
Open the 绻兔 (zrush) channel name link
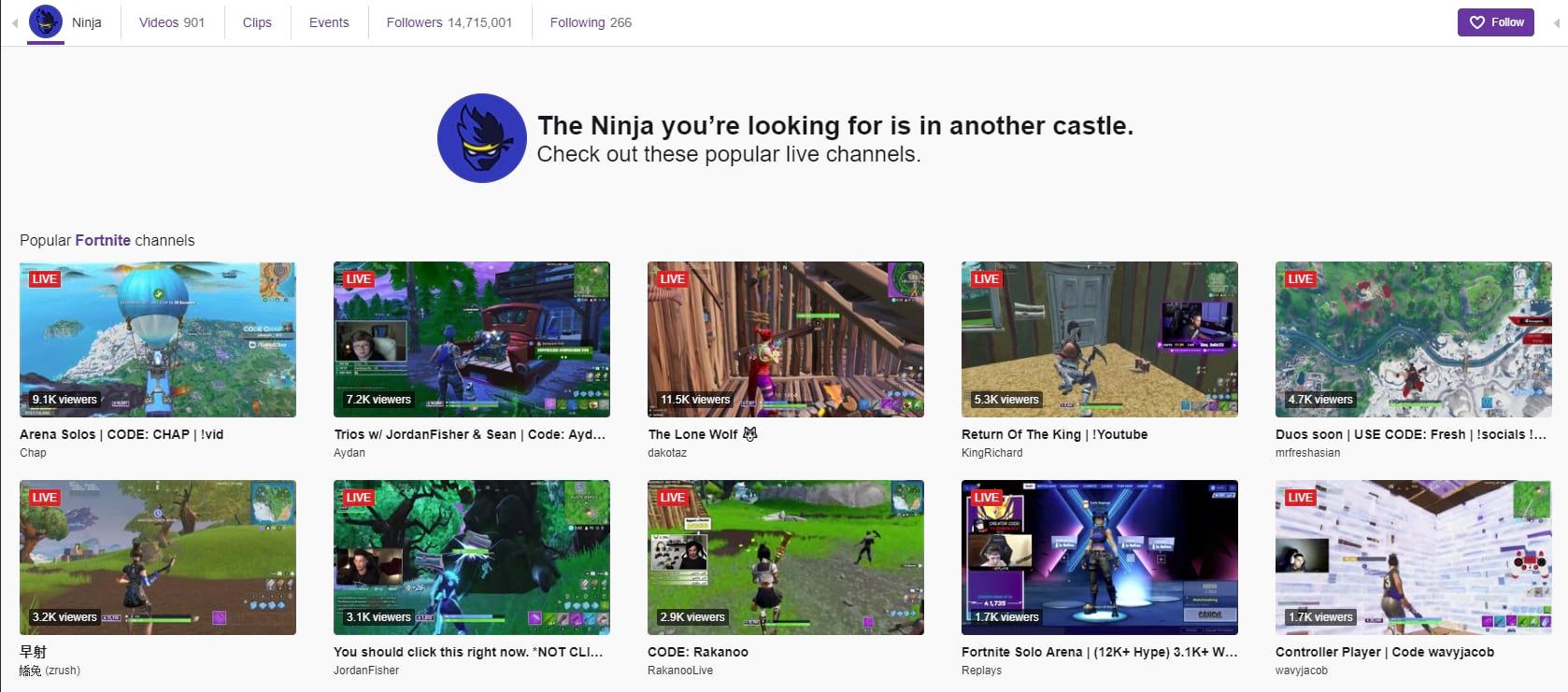tap(50, 671)
